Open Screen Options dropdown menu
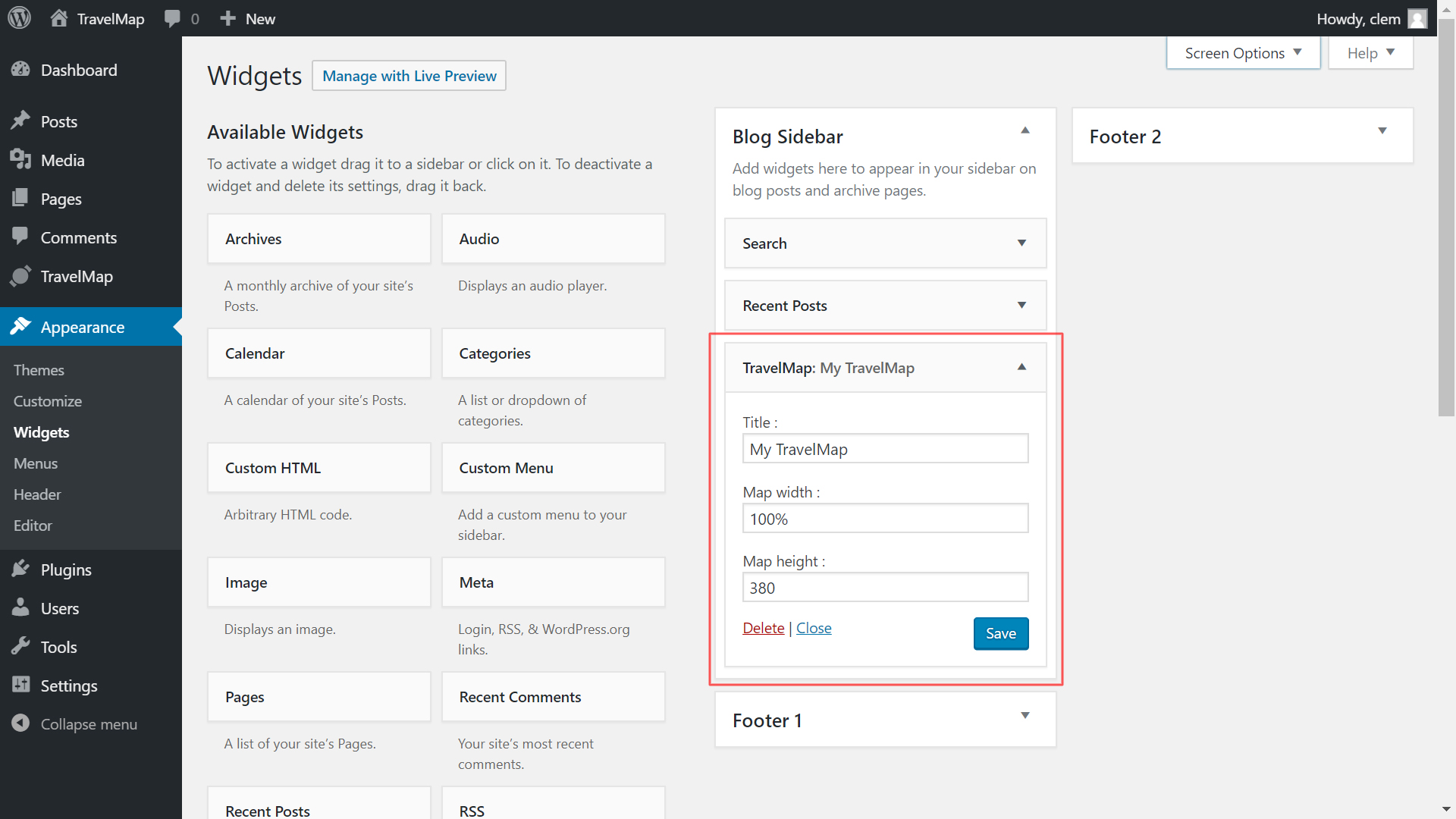Viewport: 1456px width, 819px height. coord(1242,54)
